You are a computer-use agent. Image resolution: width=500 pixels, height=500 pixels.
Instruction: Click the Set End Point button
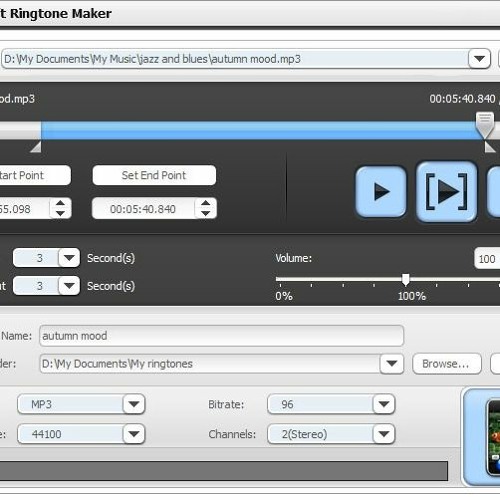pos(154,175)
